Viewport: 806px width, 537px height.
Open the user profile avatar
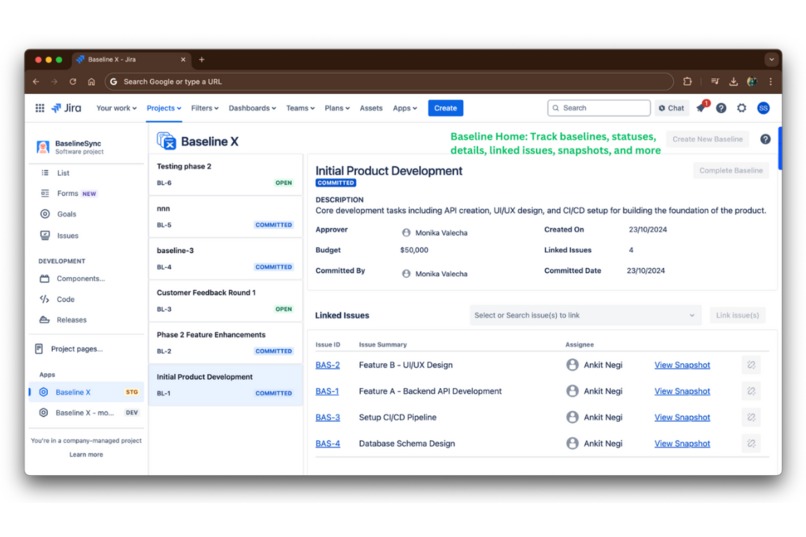(x=763, y=108)
